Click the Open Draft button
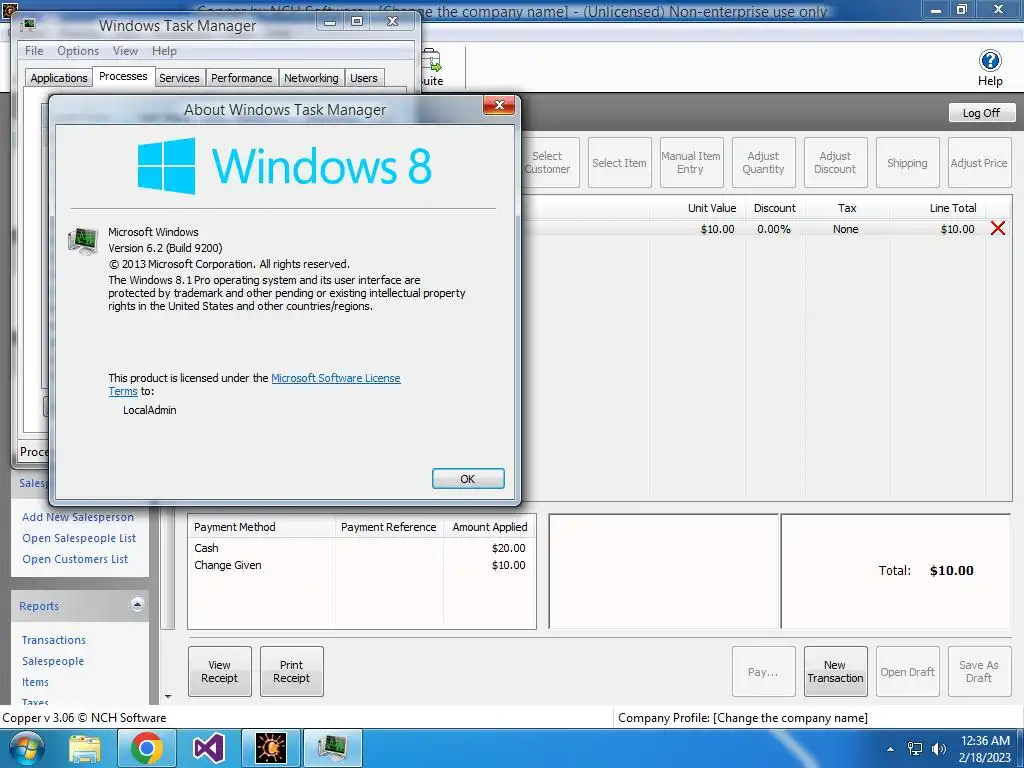 (907, 671)
